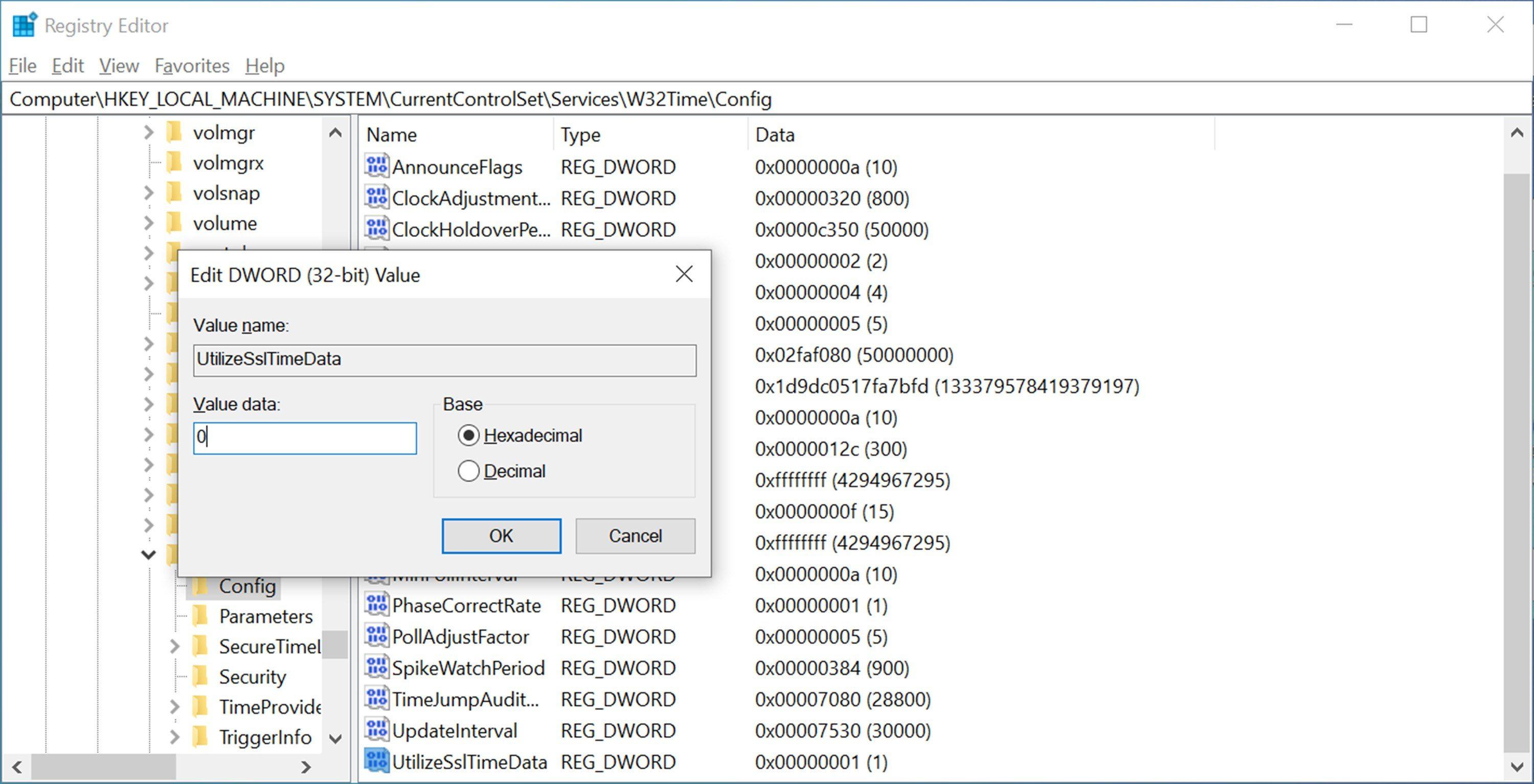Click the AnnounceFlags DWORD value icon
Screen dimensions: 1534x784
pyautogui.click(x=376, y=166)
